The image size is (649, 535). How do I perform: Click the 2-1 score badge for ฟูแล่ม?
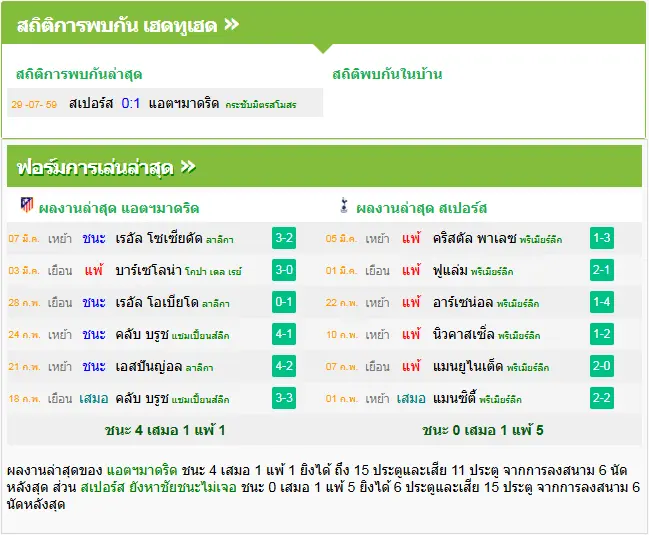click(x=602, y=270)
